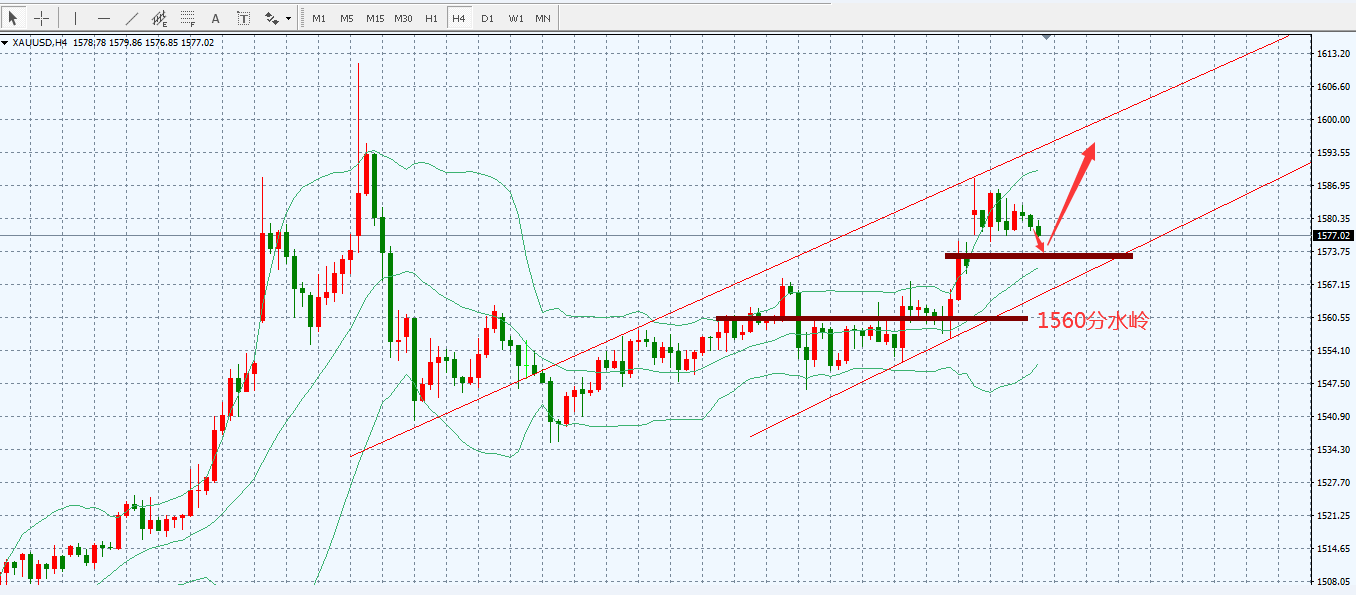Click the current price tag 1577.02
The image size is (1356, 595).
[x=1332, y=236]
